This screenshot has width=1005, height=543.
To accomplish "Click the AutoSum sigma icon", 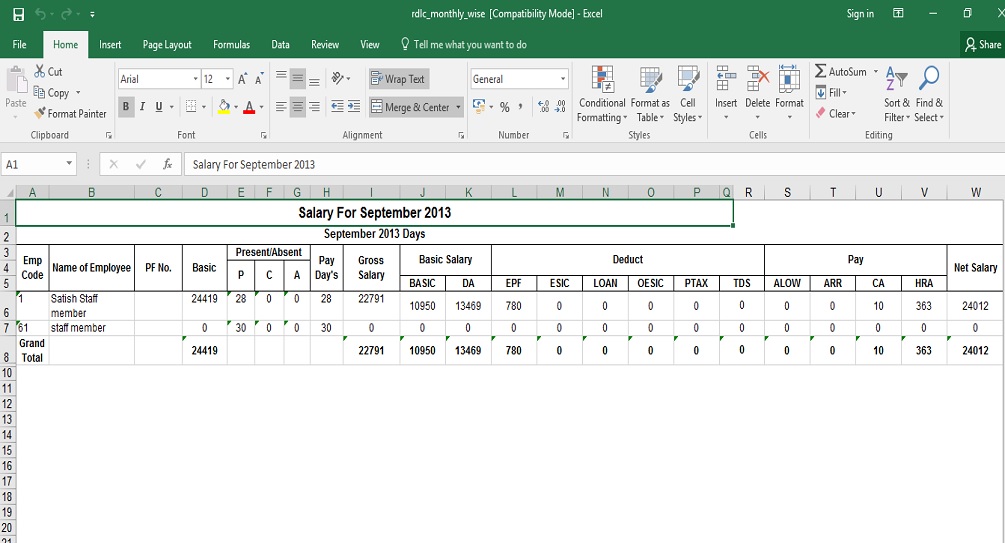I will [821, 72].
